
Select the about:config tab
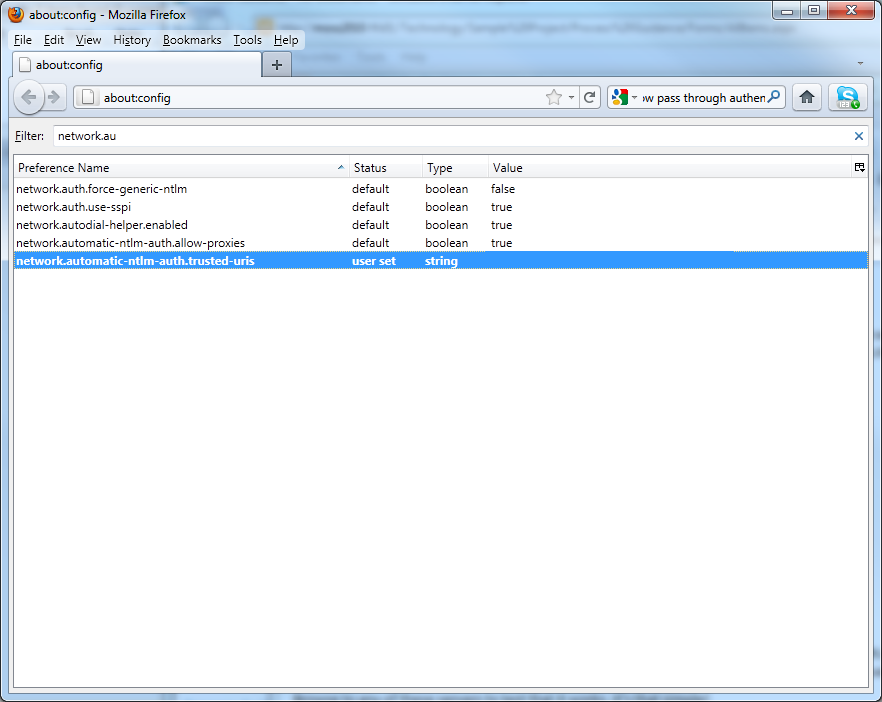[136, 65]
